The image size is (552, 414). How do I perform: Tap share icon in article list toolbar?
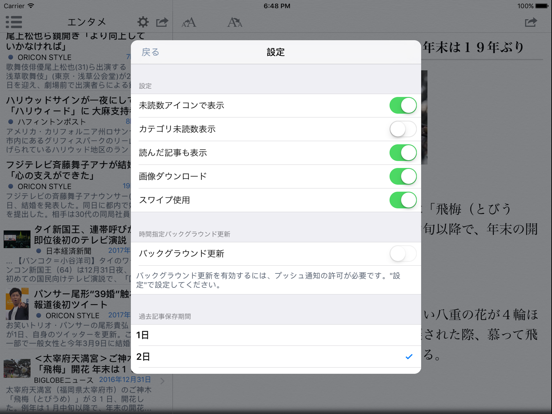click(162, 22)
